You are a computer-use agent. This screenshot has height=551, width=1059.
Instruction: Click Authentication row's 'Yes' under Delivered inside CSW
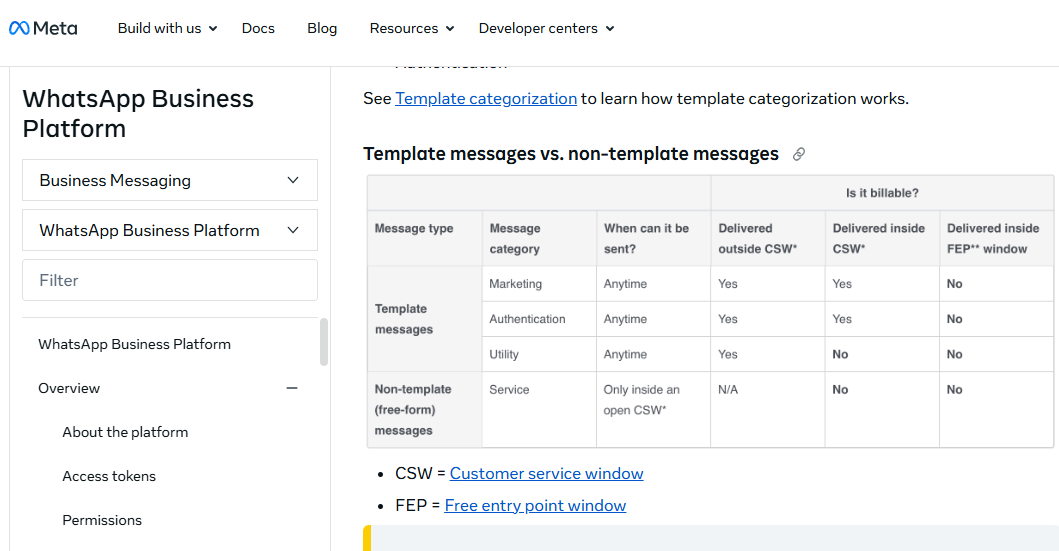coord(842,319)
